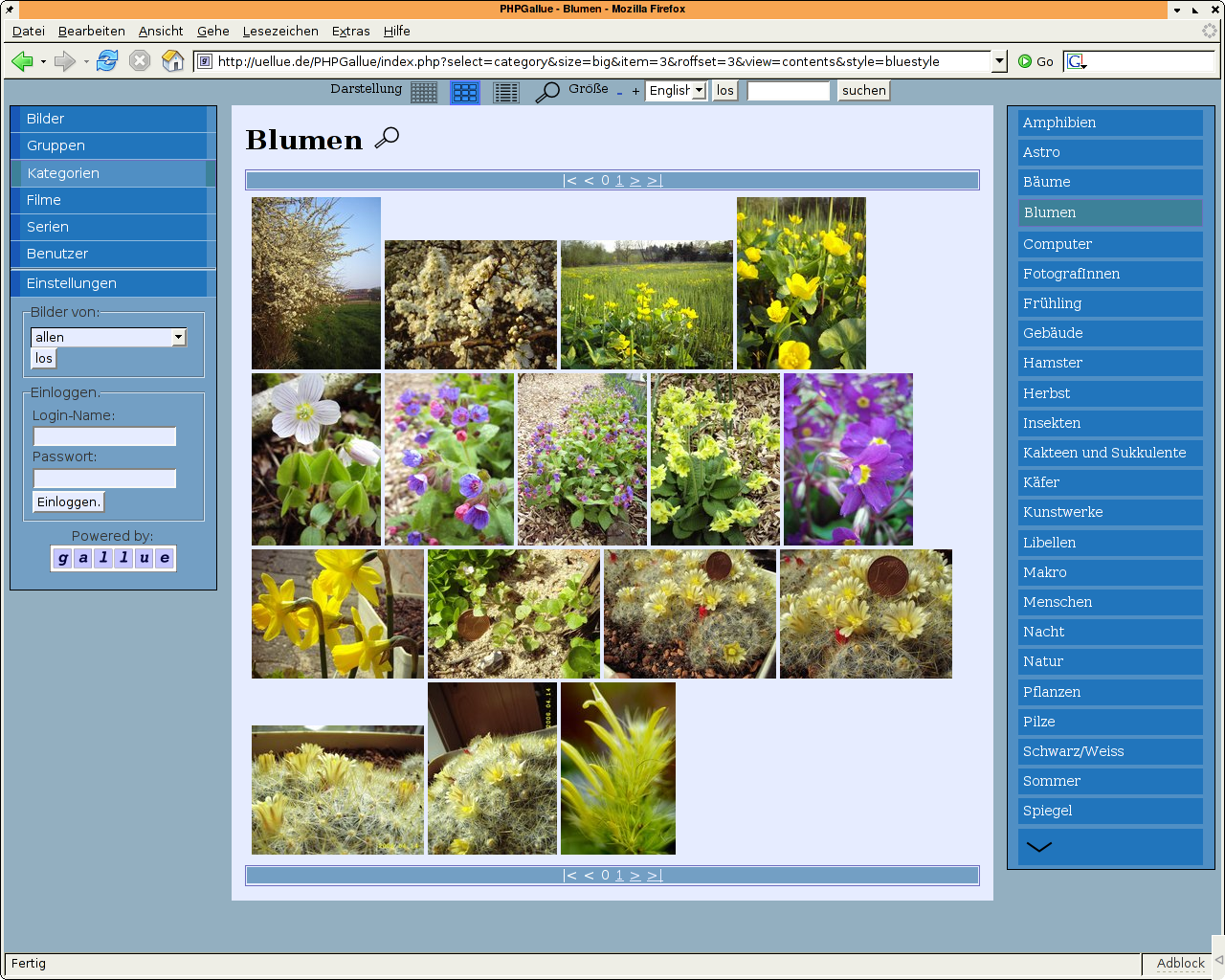Switch to small grid thumbnail view
This screenshot has height=980, width=1225.
[424, 92]
